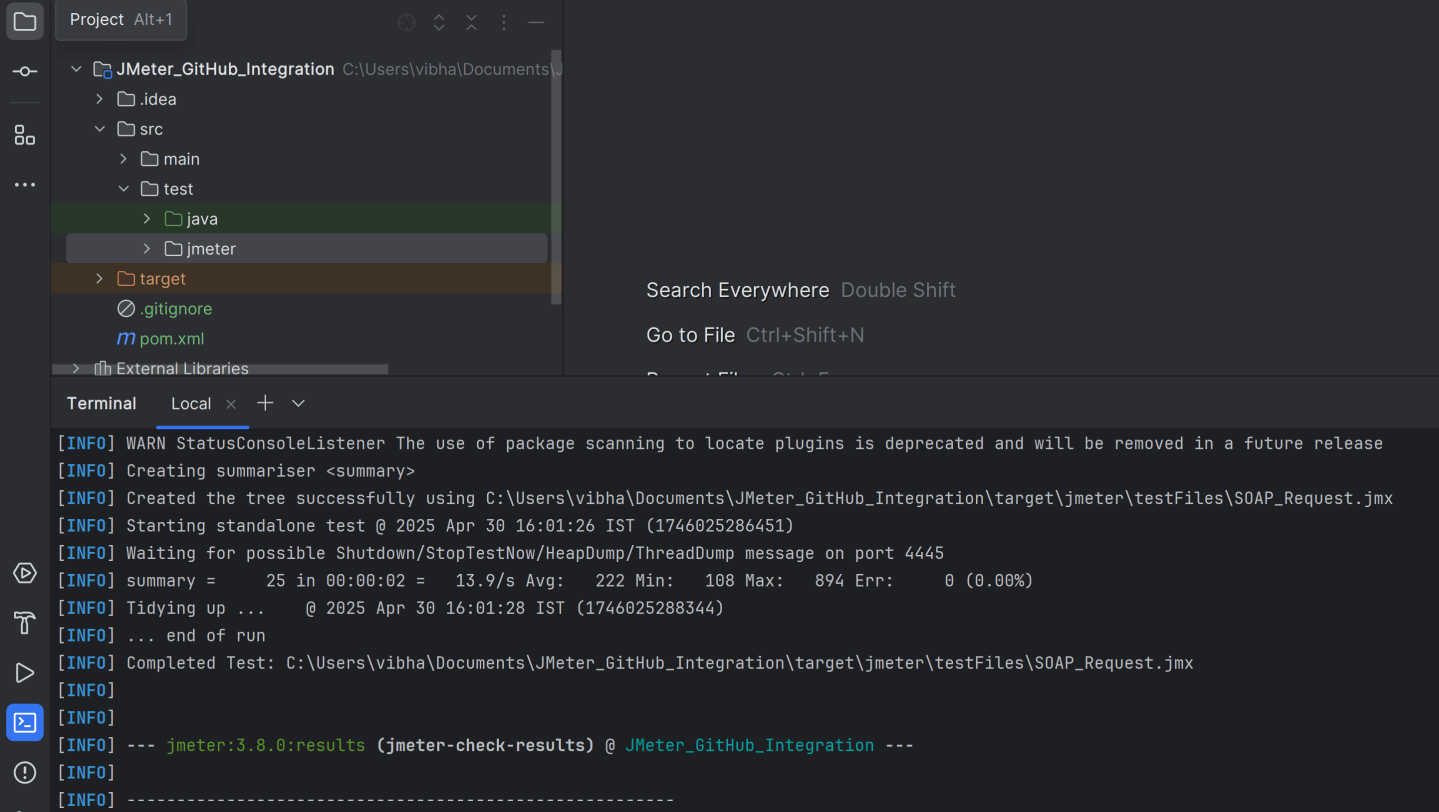Open project panel options menu
Viewport: 1439px width, 812px height.
click(x=504, y=22)
